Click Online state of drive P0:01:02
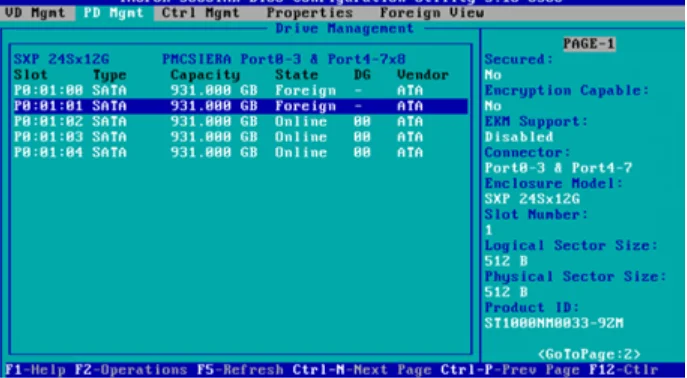Viewport: 687px width, 378px height. [301, 121]
